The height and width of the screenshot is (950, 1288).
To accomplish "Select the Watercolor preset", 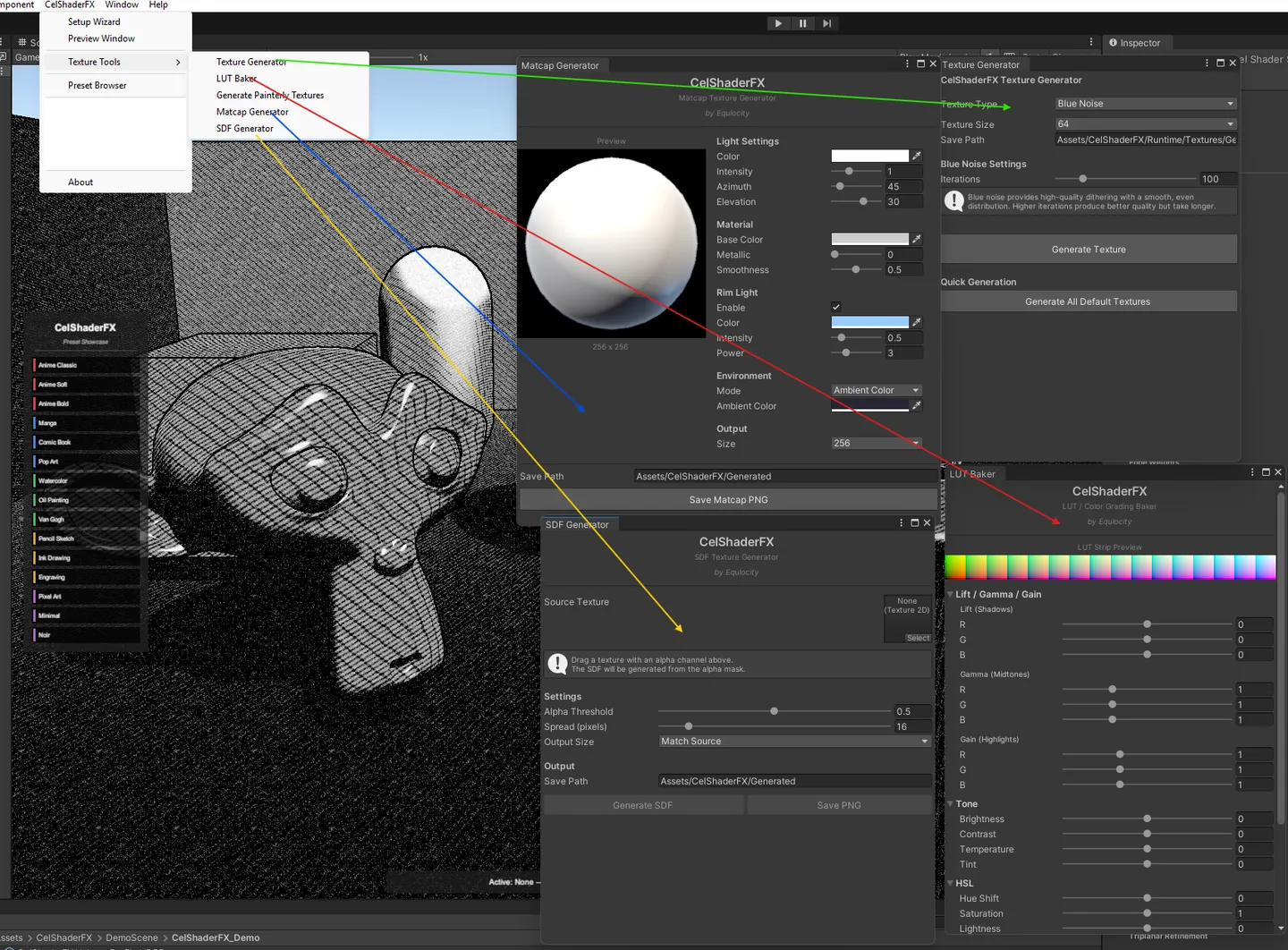I will [x=87, y=480].
